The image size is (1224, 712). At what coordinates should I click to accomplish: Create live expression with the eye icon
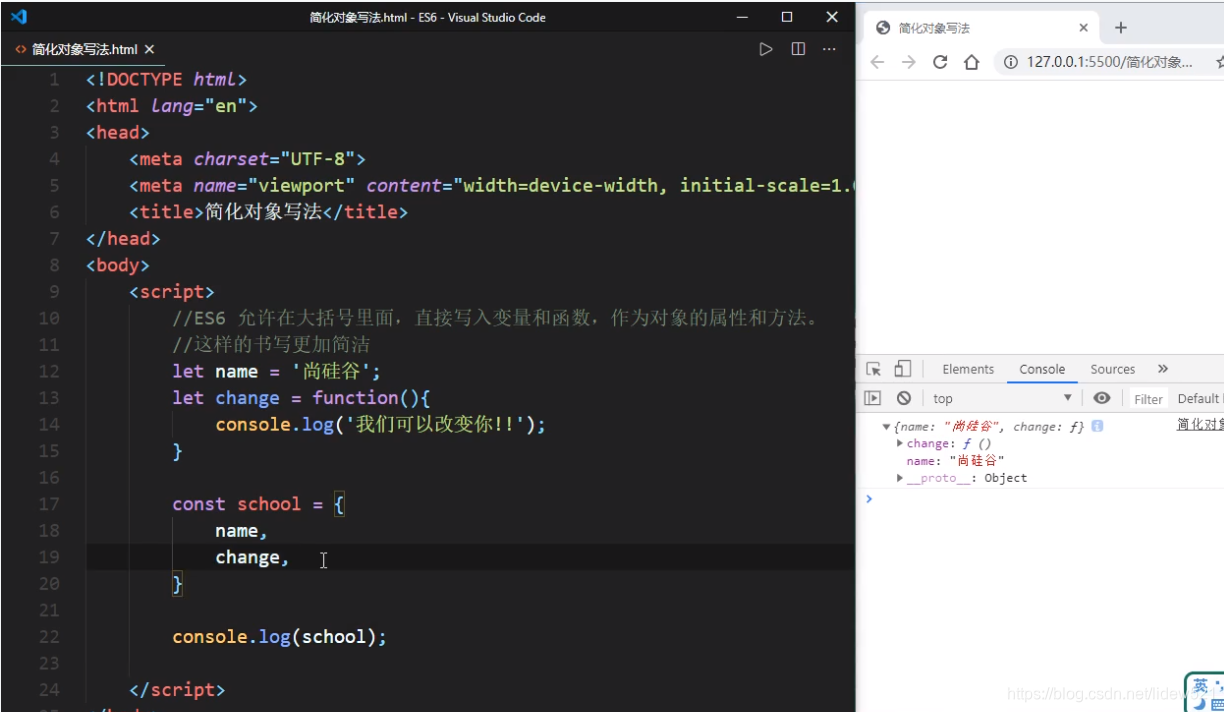point(1102,398)
